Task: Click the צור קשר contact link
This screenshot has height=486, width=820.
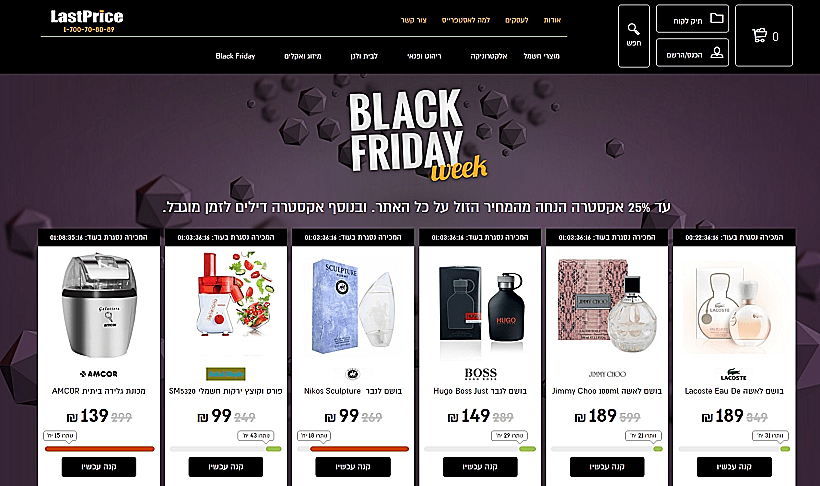Action: pyautogui.click(x=414, y=20)
